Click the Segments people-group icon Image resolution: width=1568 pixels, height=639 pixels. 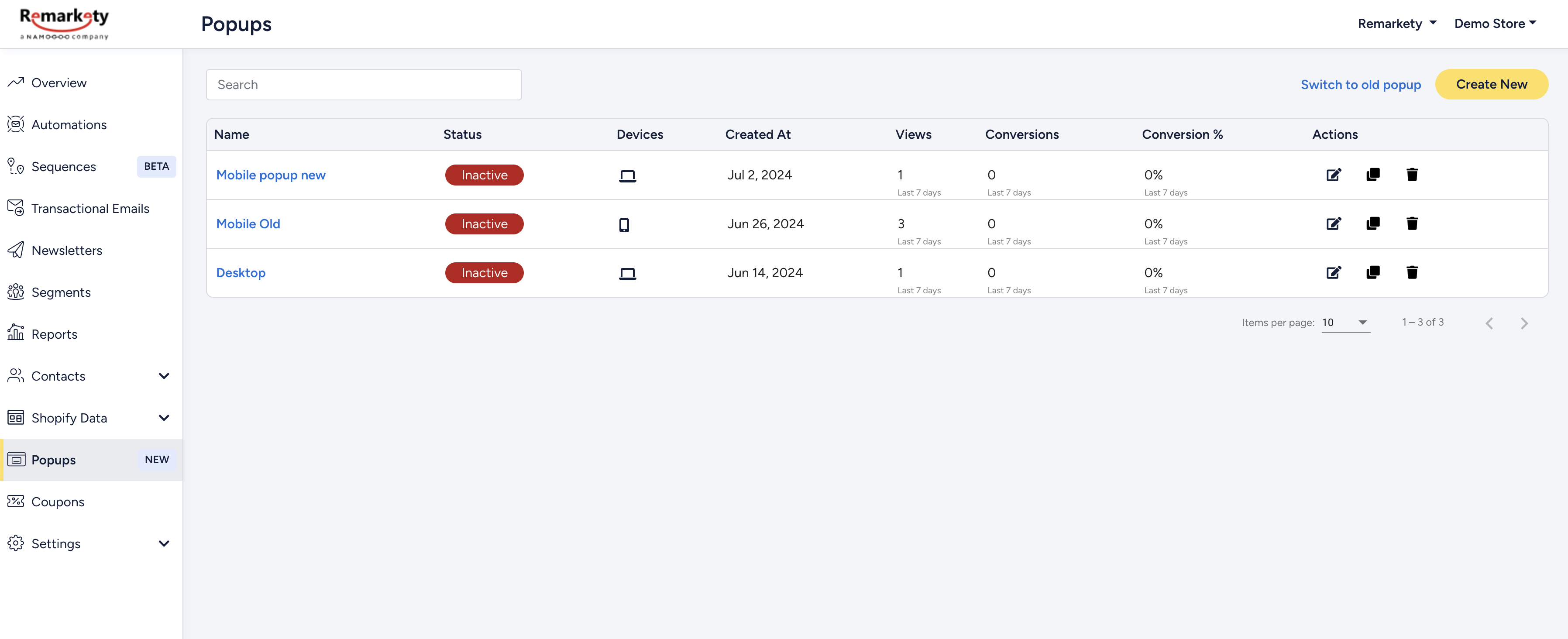tap(16, 292)
